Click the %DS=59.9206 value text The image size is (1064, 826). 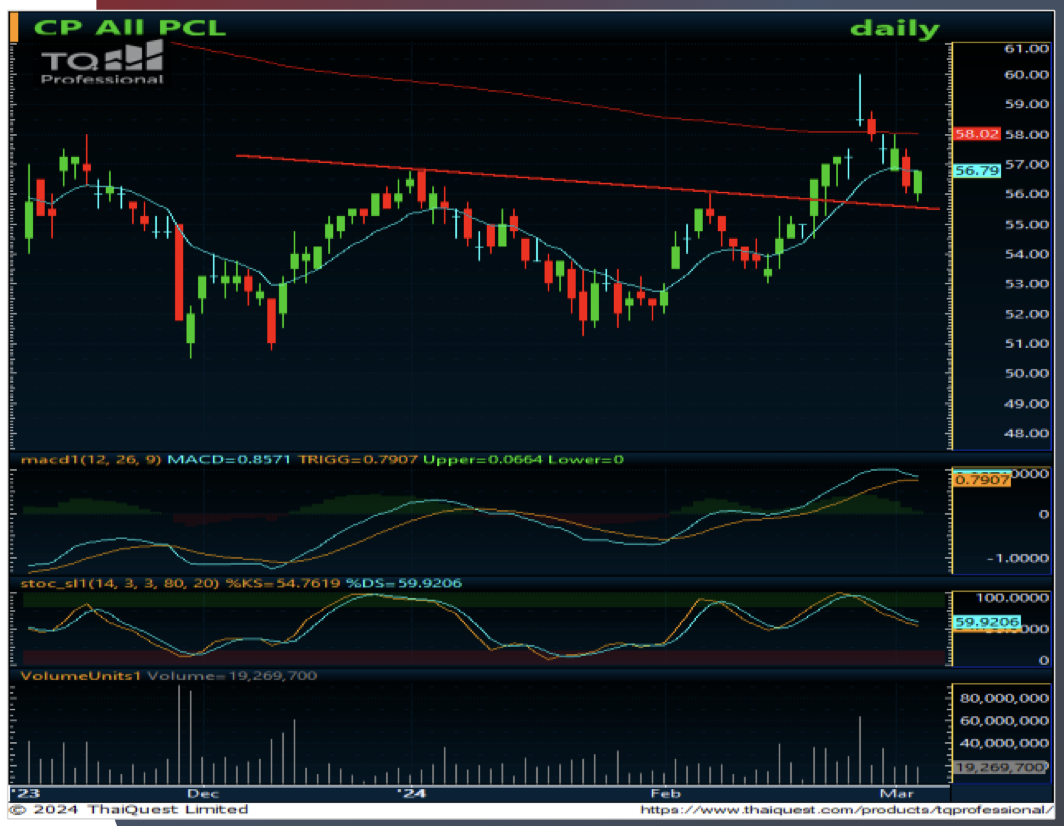(x=404, y=584)
